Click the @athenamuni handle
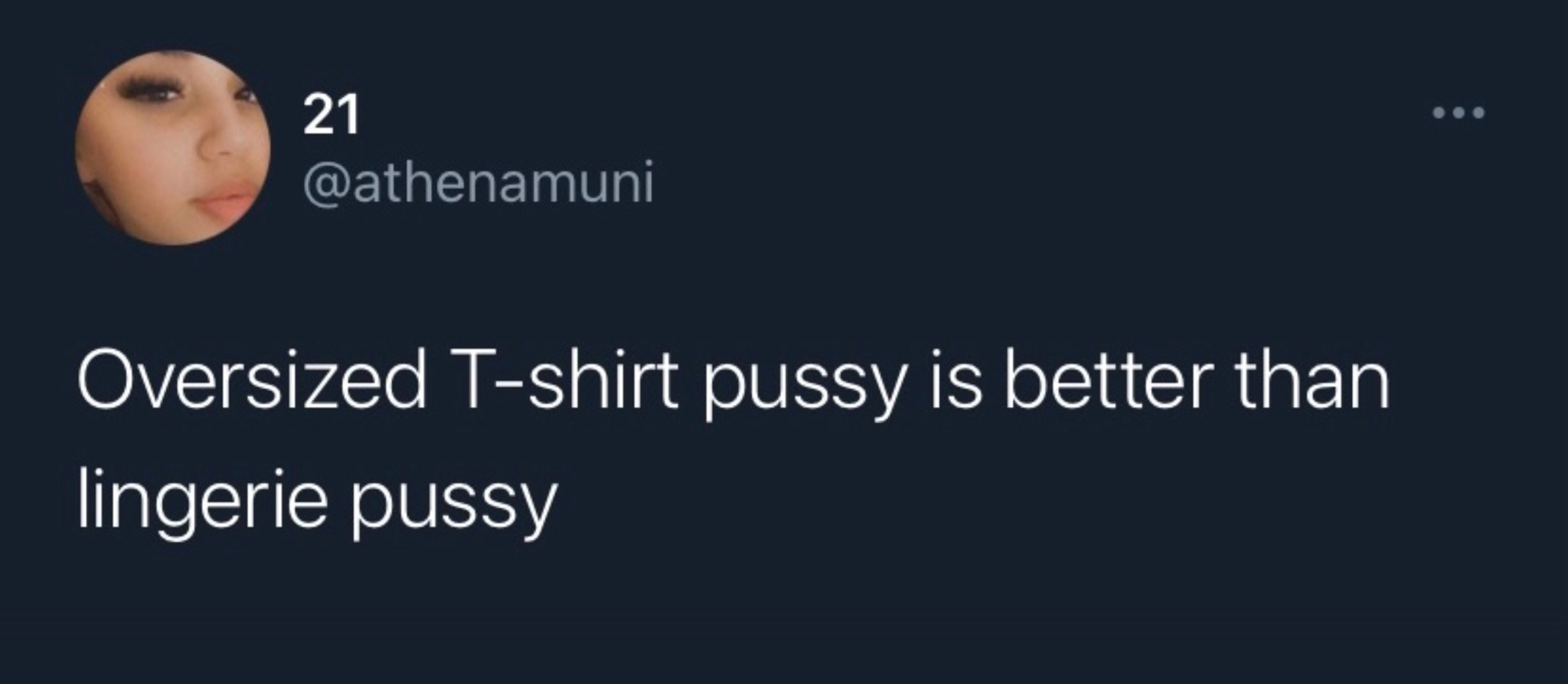 point(479,184)
